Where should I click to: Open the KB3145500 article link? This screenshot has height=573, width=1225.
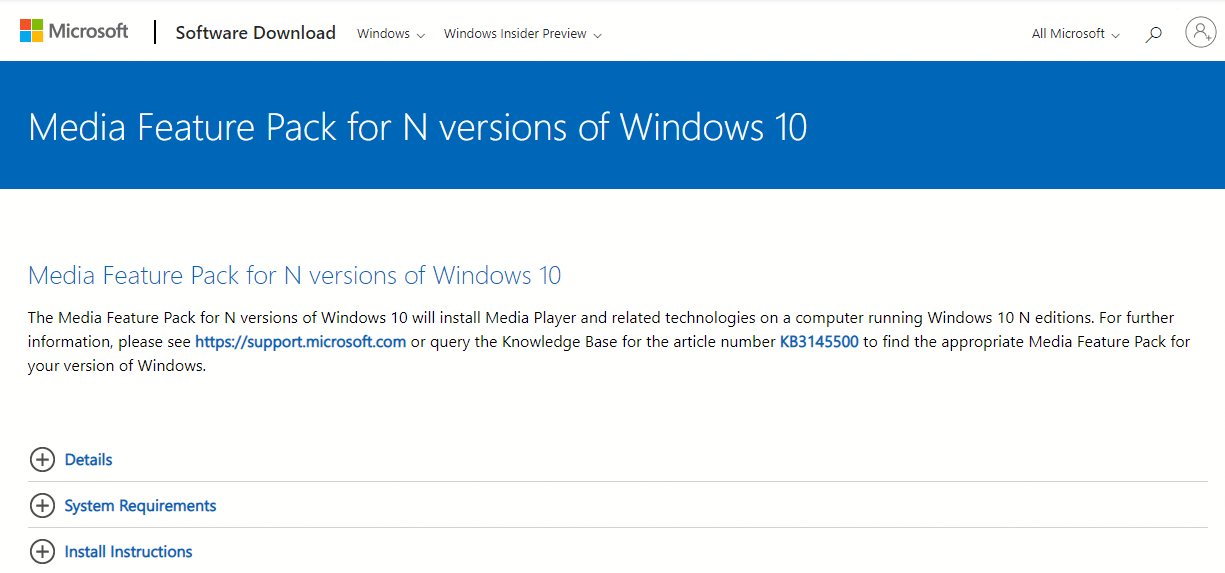pyautogui.click(x=819, y=341)
